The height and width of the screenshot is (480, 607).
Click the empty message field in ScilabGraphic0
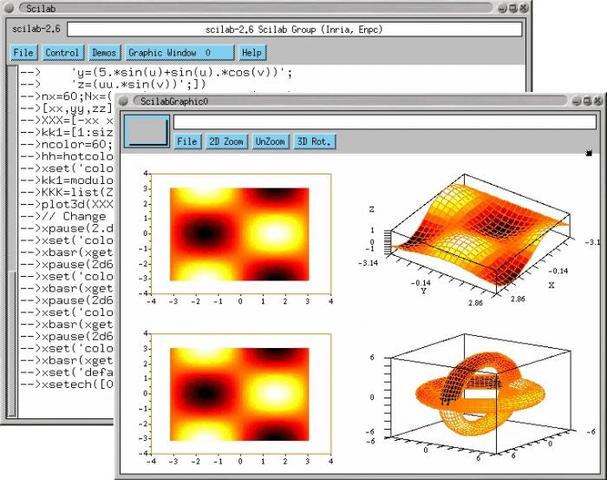(385, 122)
